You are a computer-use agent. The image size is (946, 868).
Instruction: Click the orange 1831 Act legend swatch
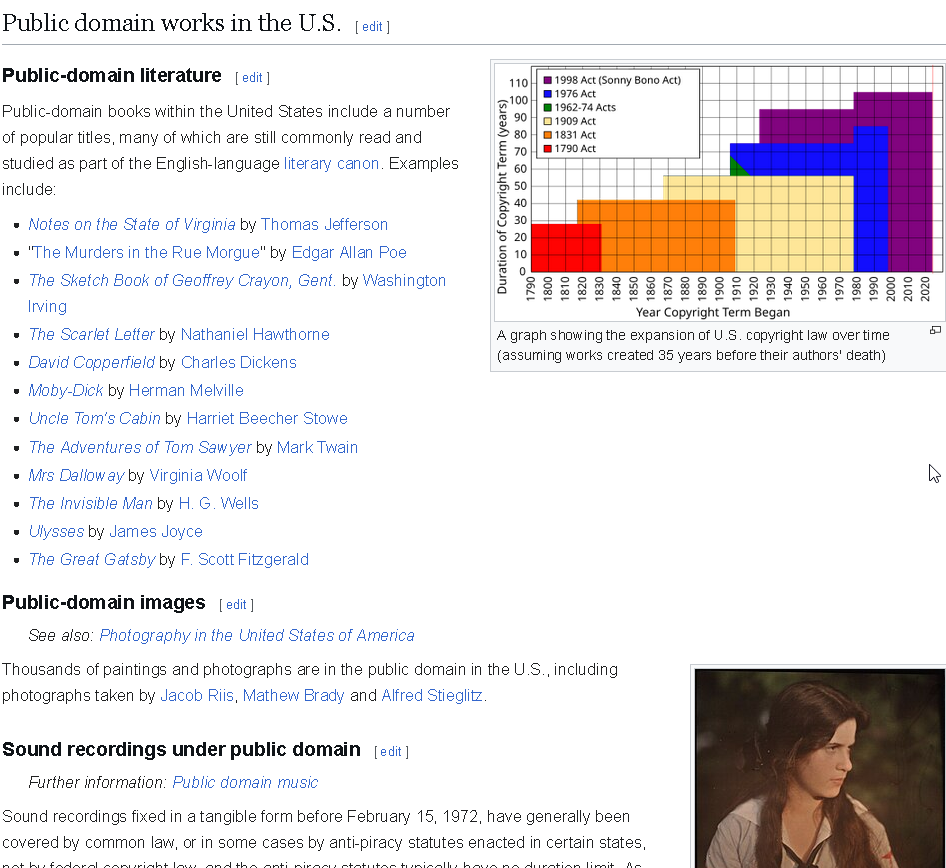coord(548,135)
